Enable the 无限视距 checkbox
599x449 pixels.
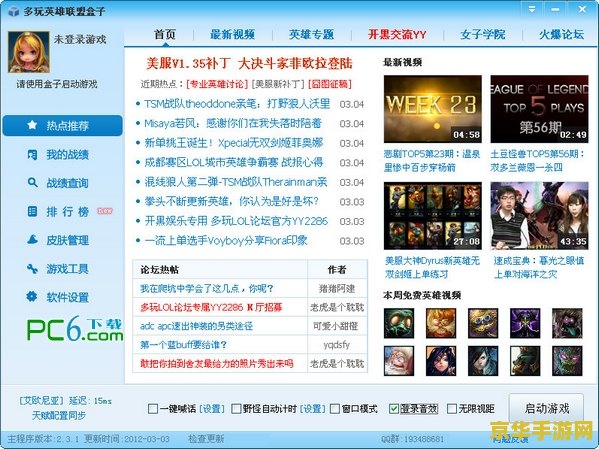tap(452, 409)
